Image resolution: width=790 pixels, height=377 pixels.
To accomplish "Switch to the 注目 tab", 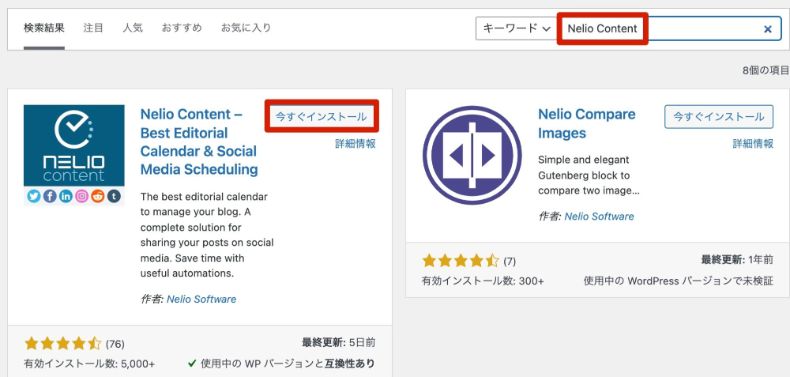I will [93, 28].
